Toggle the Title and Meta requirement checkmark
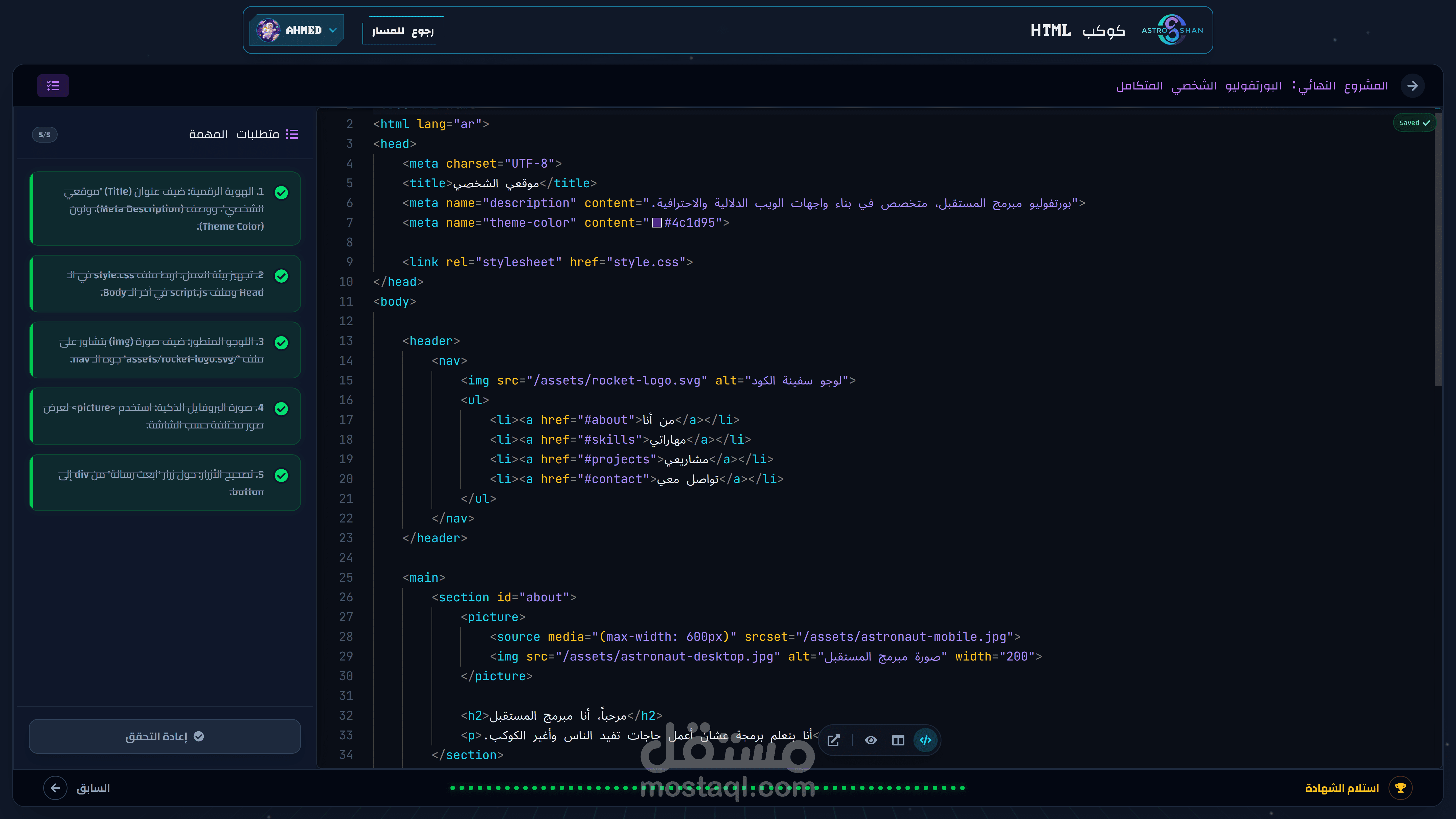 tap(282, 193)
